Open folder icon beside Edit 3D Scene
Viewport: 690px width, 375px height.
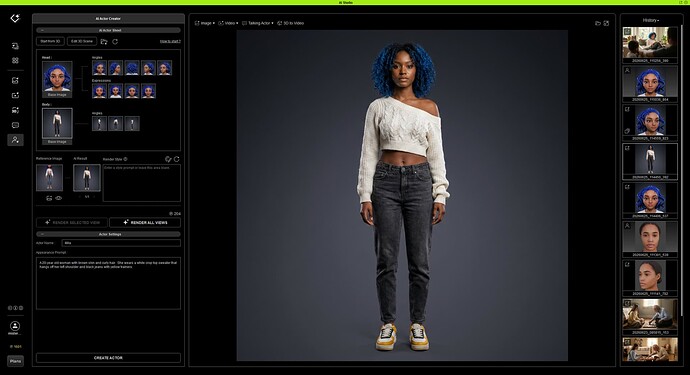[104, 41]
